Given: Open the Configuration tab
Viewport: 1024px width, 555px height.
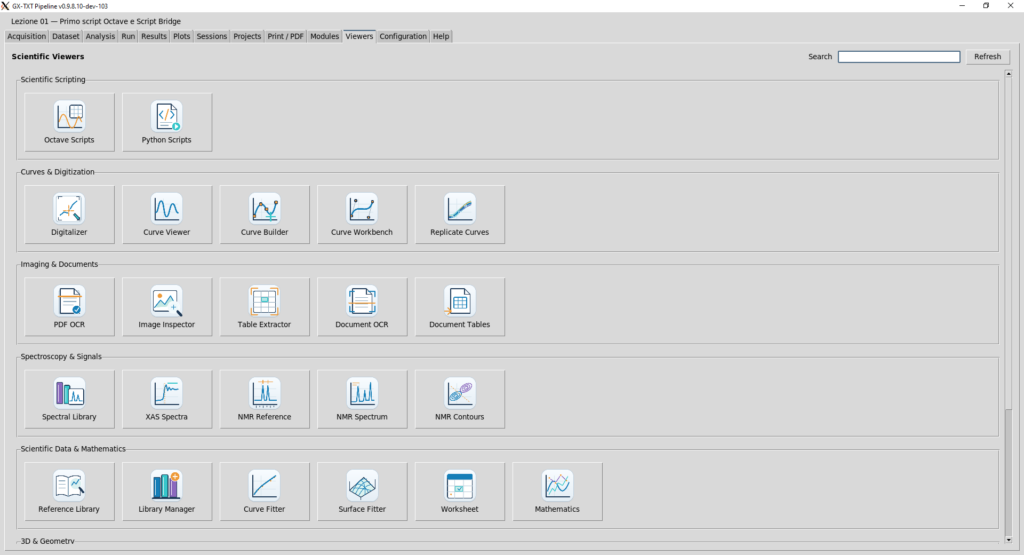Looking at the screenshot, I should [403, 37].
